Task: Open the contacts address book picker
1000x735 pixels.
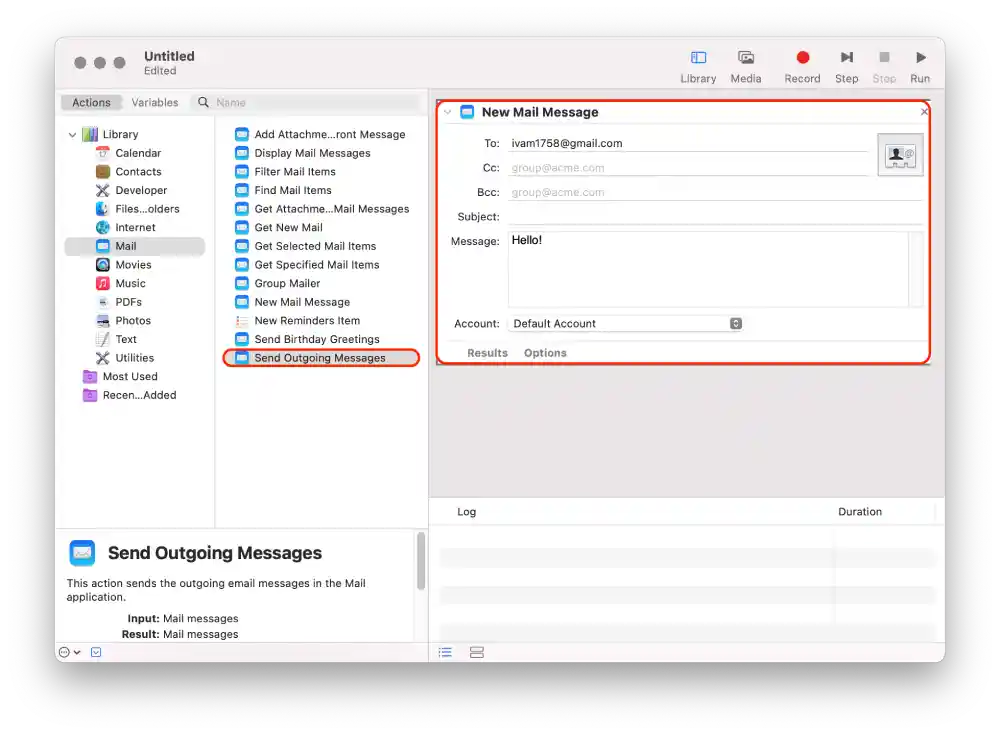Action: point(900,155)
